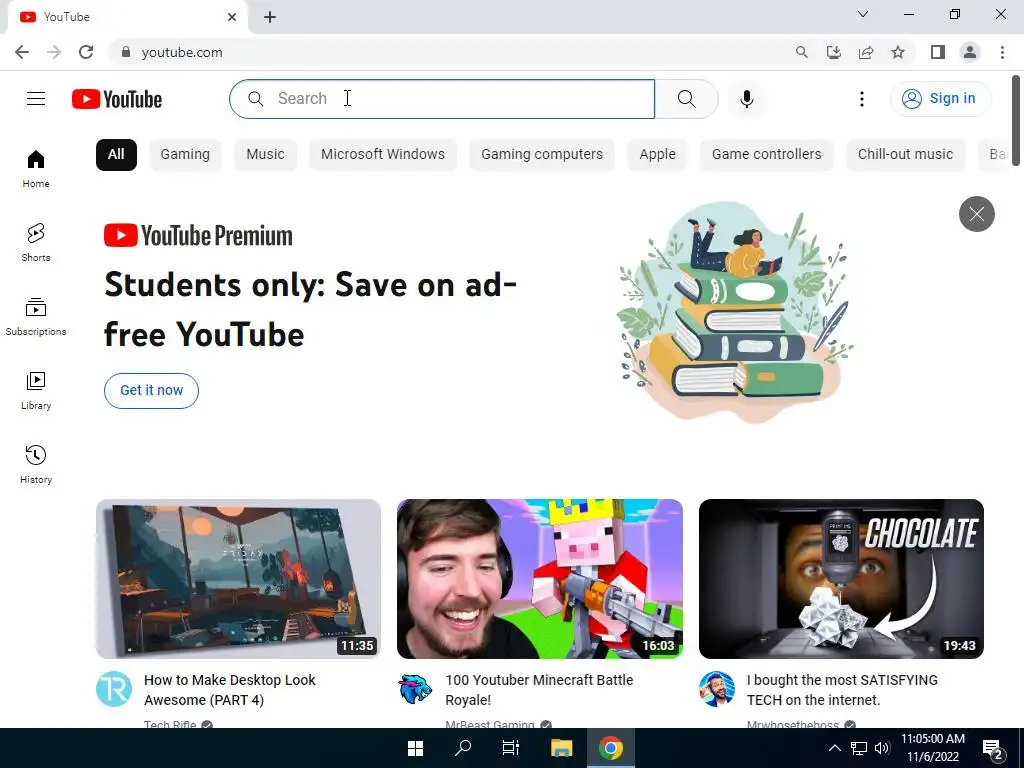Viewport: 1024px width, 768px height.
Task: Click Get it now button
Action: pos(152,391)
